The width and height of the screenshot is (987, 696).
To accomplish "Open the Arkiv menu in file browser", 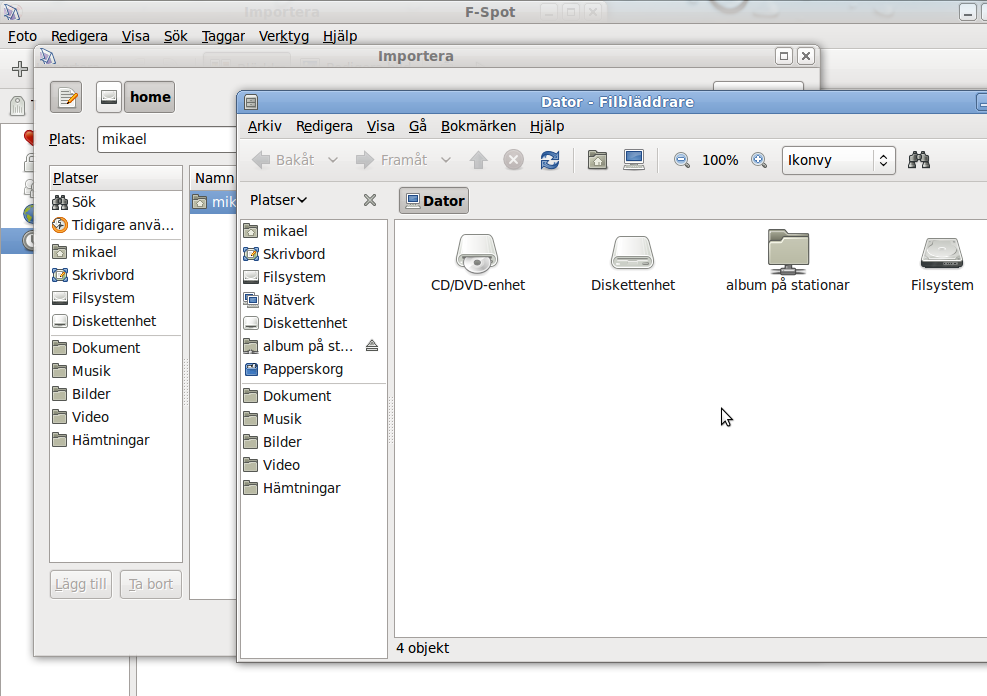I will [264, 126].
